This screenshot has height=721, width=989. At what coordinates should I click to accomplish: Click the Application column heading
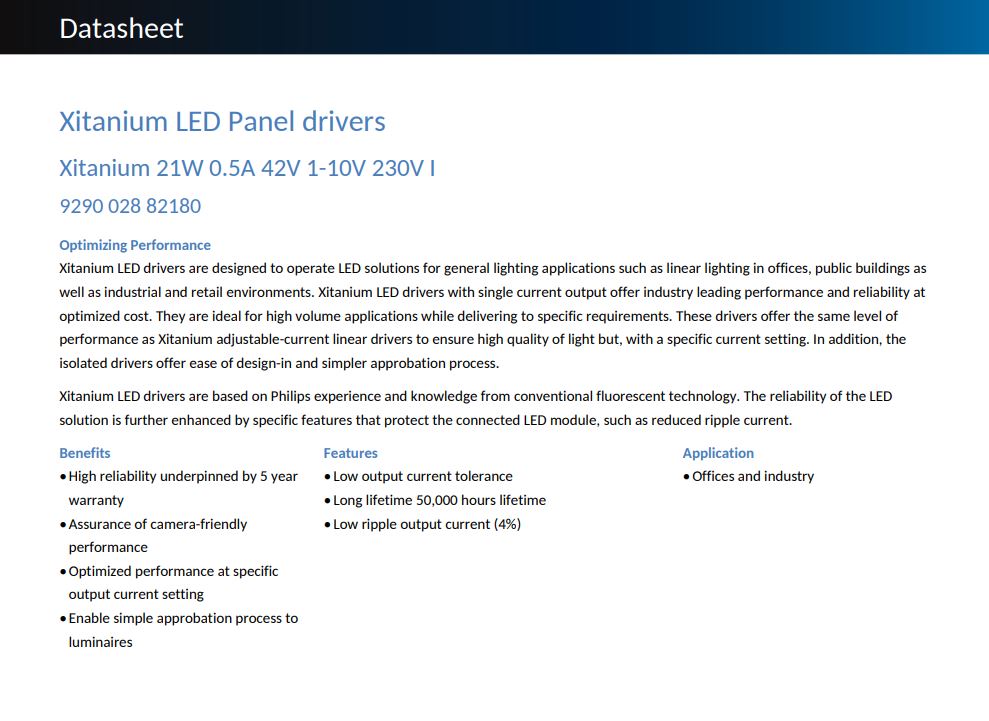[x=718, y=453]
